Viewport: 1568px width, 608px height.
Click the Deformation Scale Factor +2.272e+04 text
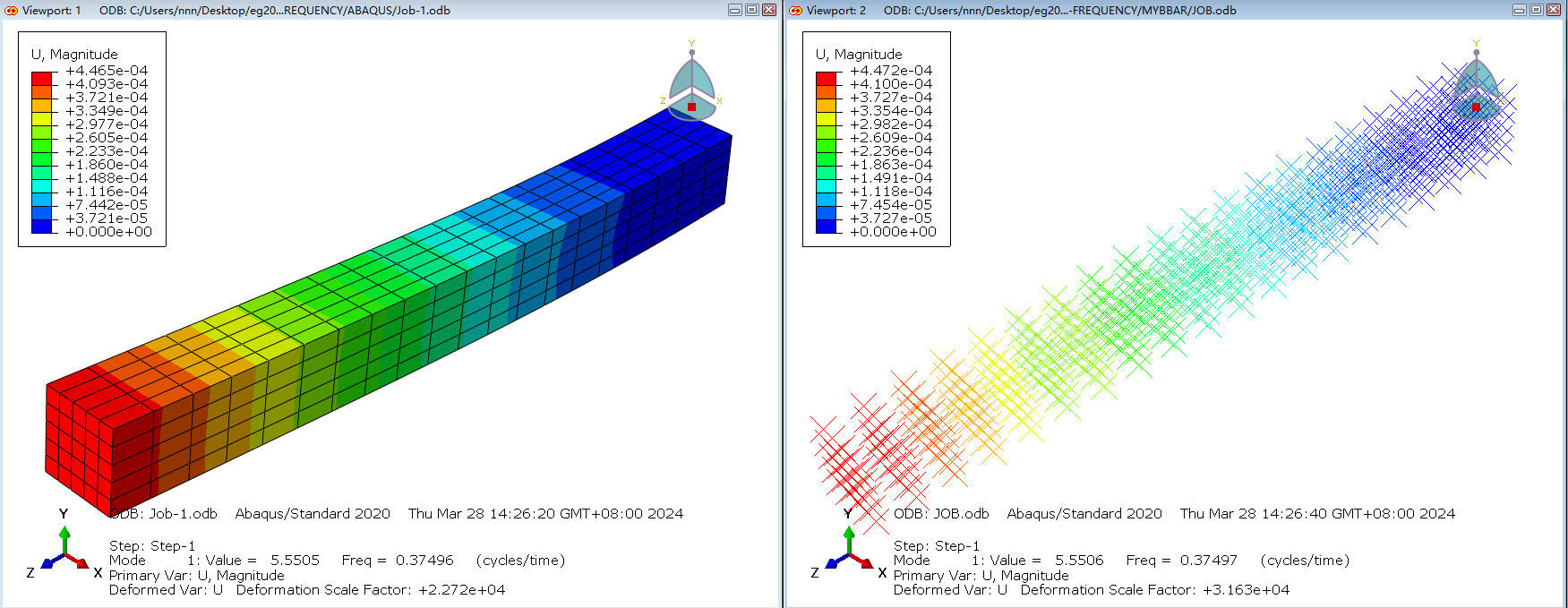click(371, 590)
